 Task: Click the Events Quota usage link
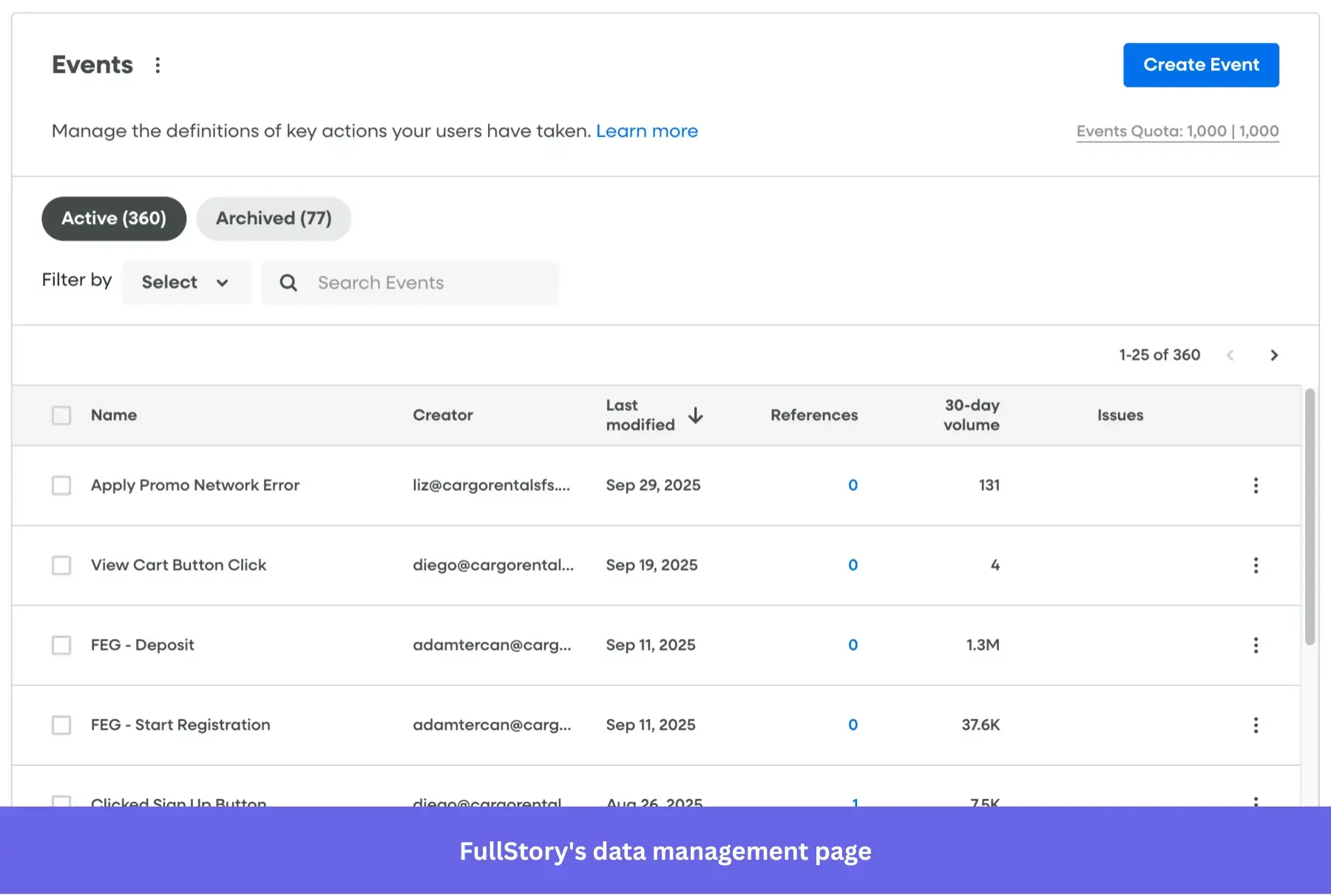click(1177, 131)
